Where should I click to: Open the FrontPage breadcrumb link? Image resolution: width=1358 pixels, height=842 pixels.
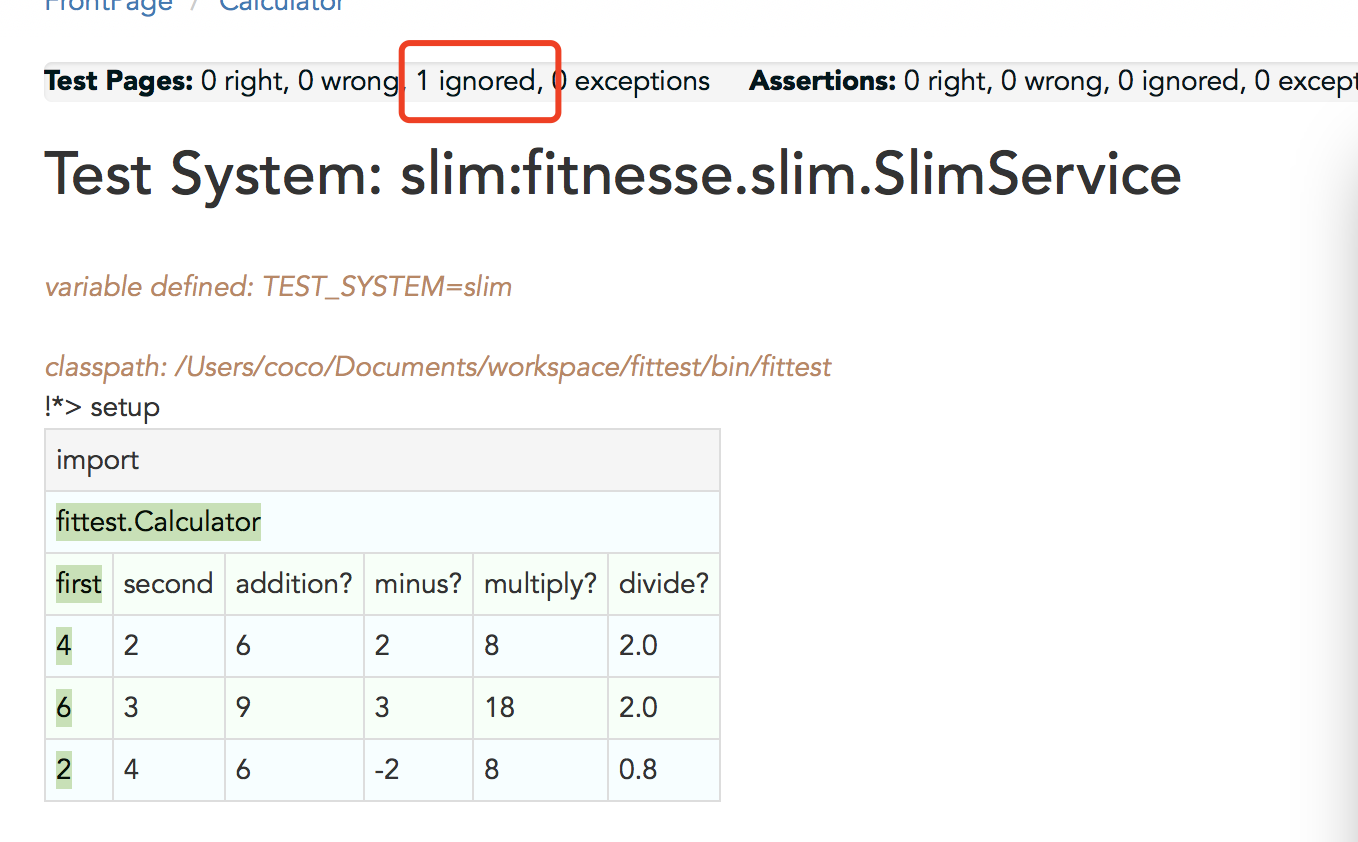click(x=109, y=5)
